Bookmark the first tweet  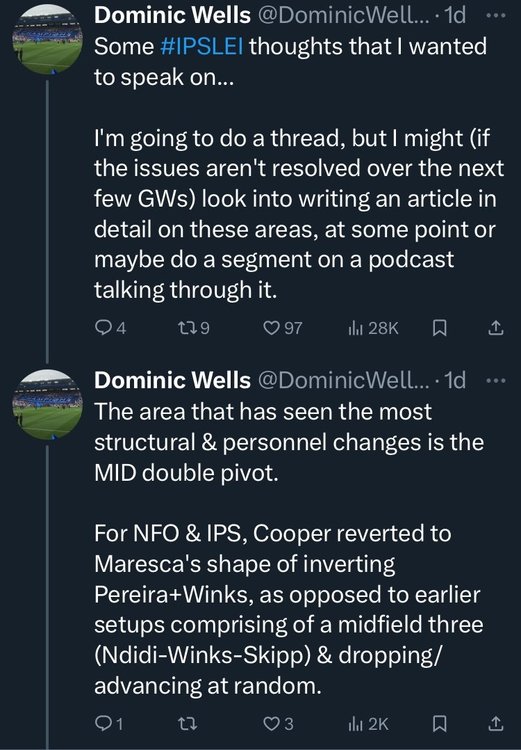click(x=440, y=328)
